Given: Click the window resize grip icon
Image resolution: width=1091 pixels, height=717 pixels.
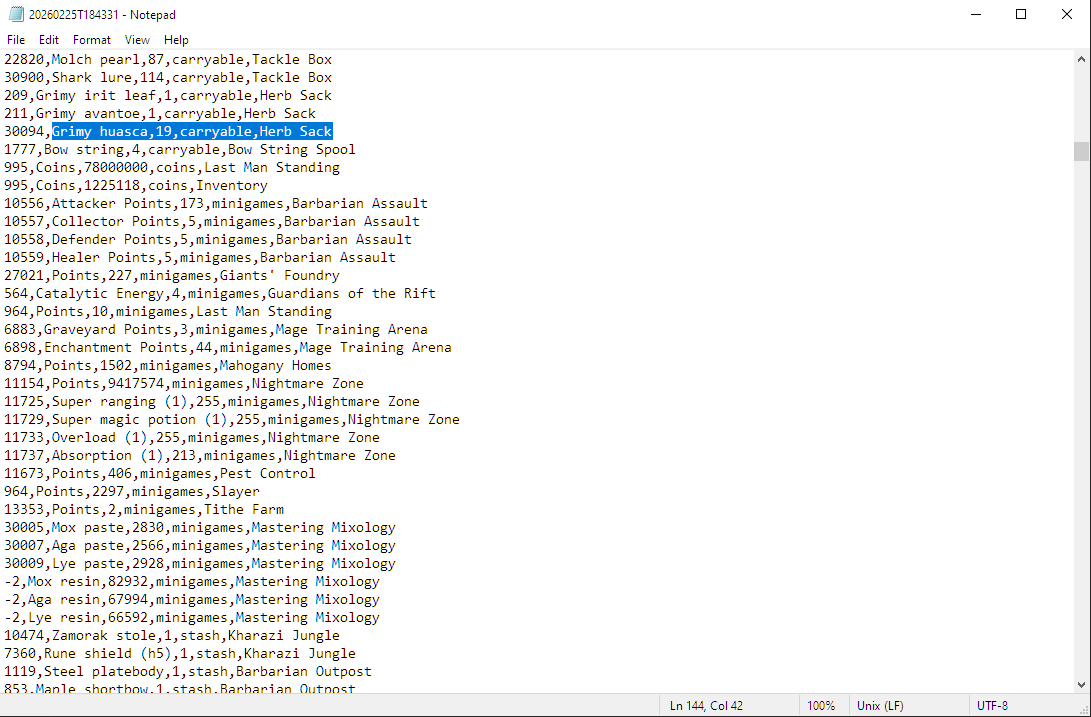Looking at the screenshot, I should click(x=1083, y=709).
